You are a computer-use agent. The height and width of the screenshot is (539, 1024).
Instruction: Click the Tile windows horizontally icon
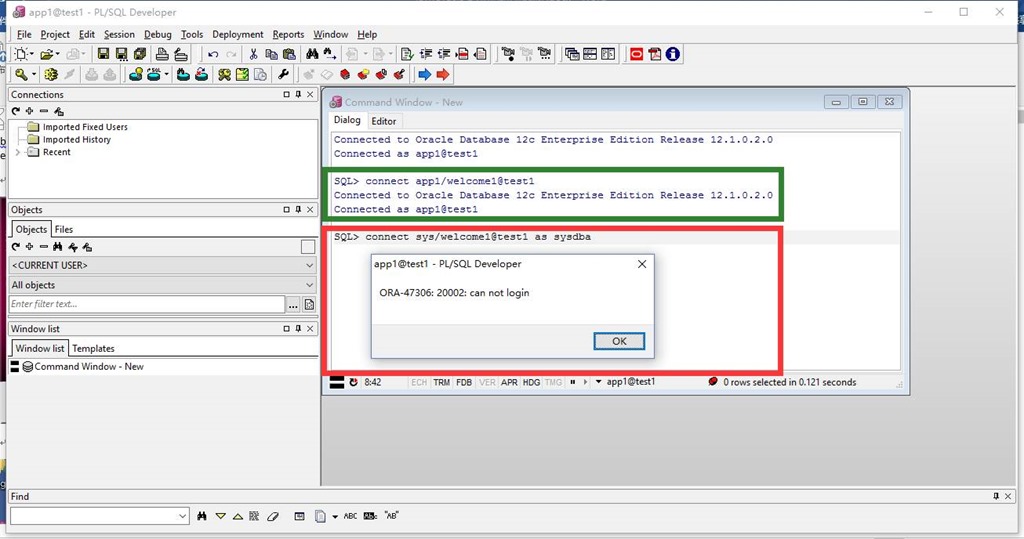[x=590, y=54]
